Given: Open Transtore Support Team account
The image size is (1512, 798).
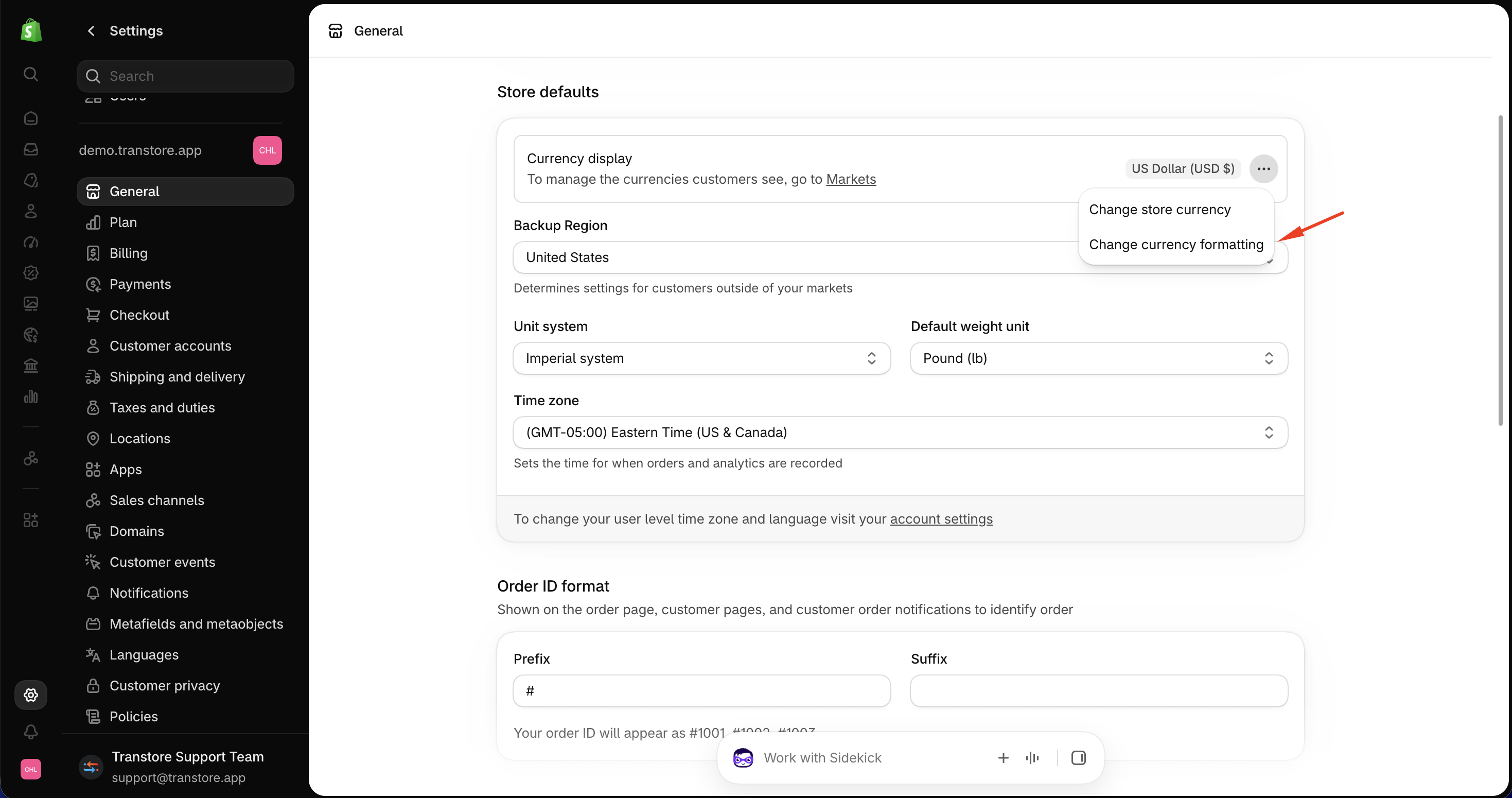Looking at the screenshot, I should click(185, 766).
